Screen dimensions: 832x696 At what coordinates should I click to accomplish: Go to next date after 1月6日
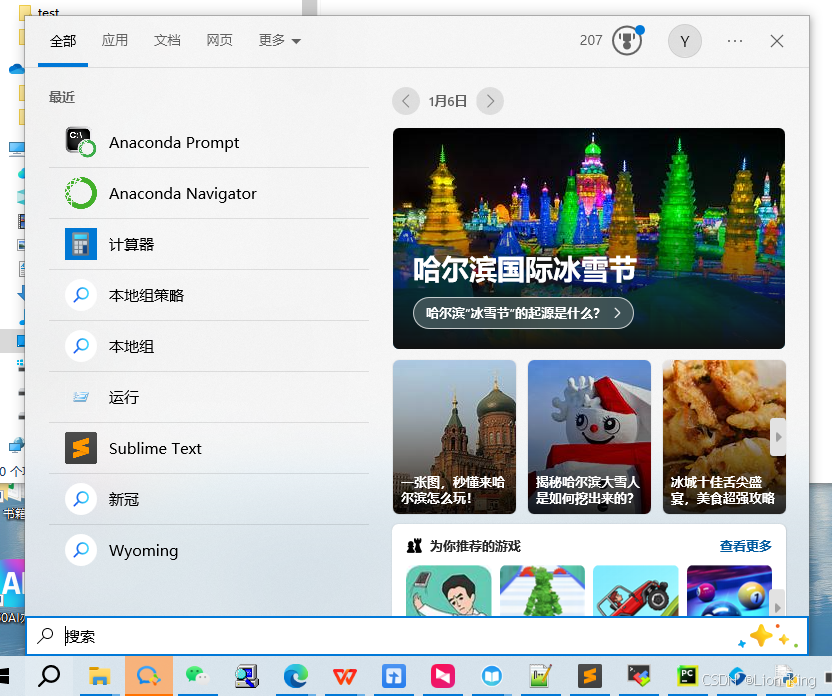click(489, 101)
